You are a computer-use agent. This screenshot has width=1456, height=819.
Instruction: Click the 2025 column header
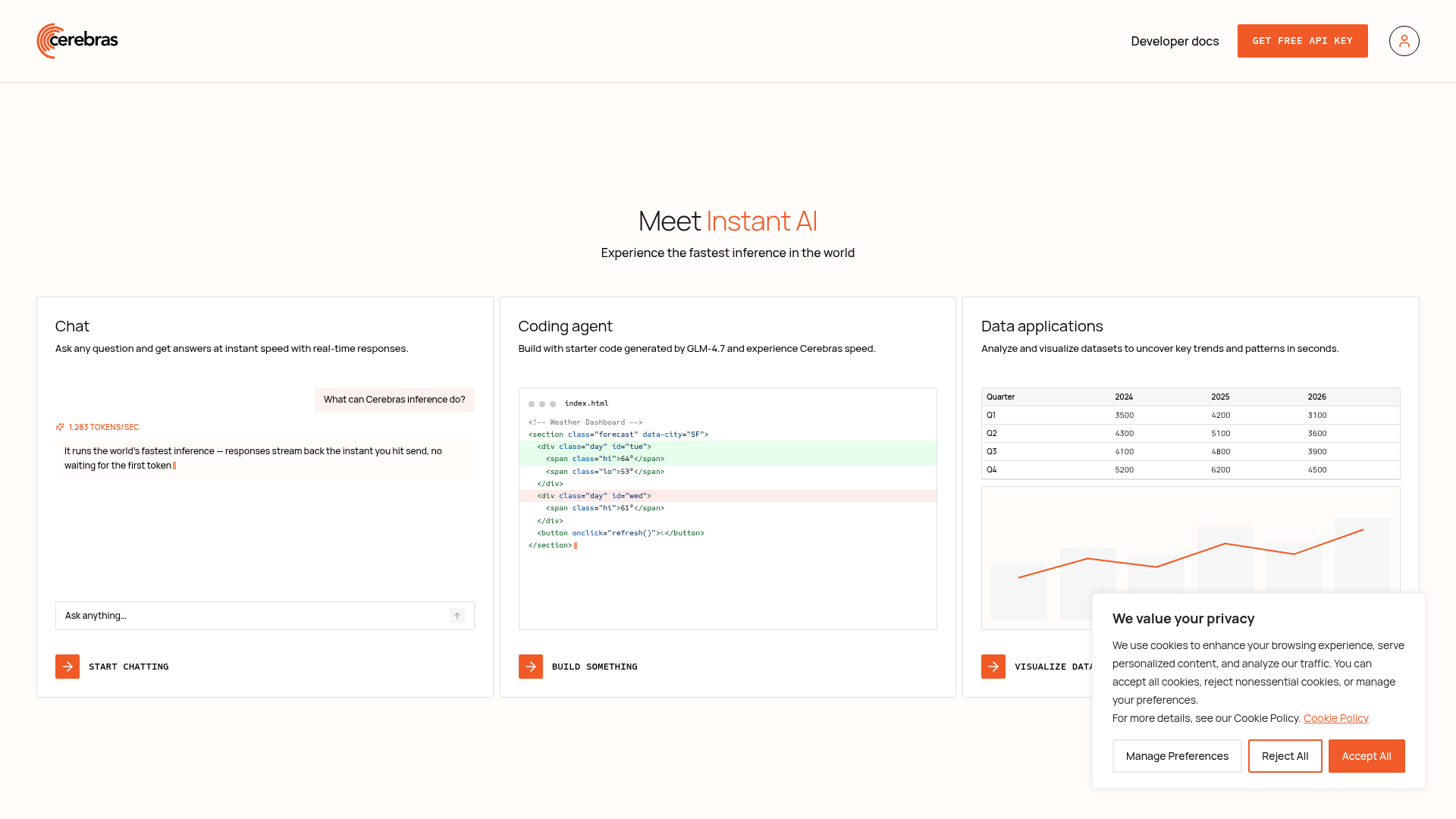tap(1220, 397)
